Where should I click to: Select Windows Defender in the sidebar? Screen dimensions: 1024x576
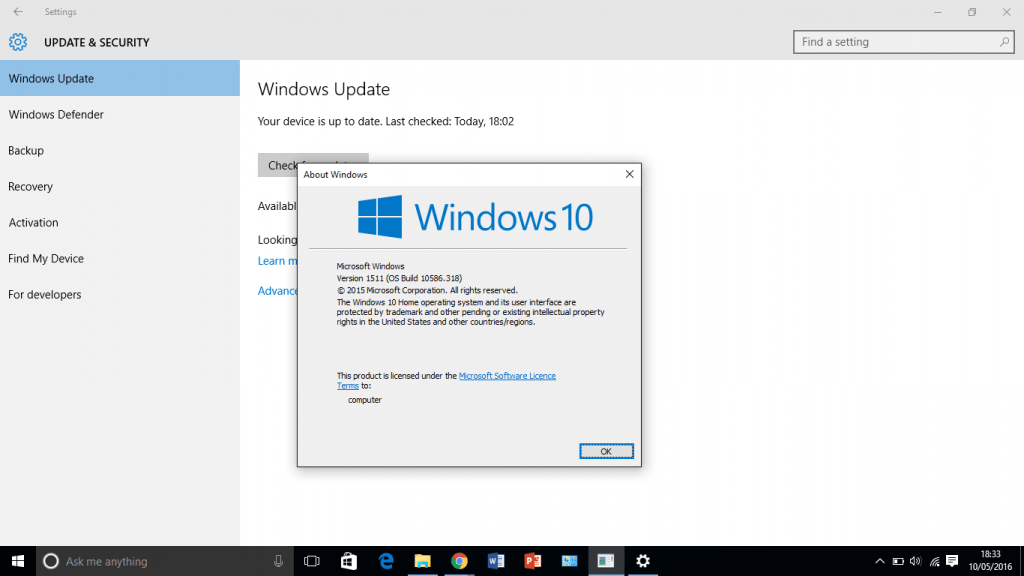(x=120, y=114)
